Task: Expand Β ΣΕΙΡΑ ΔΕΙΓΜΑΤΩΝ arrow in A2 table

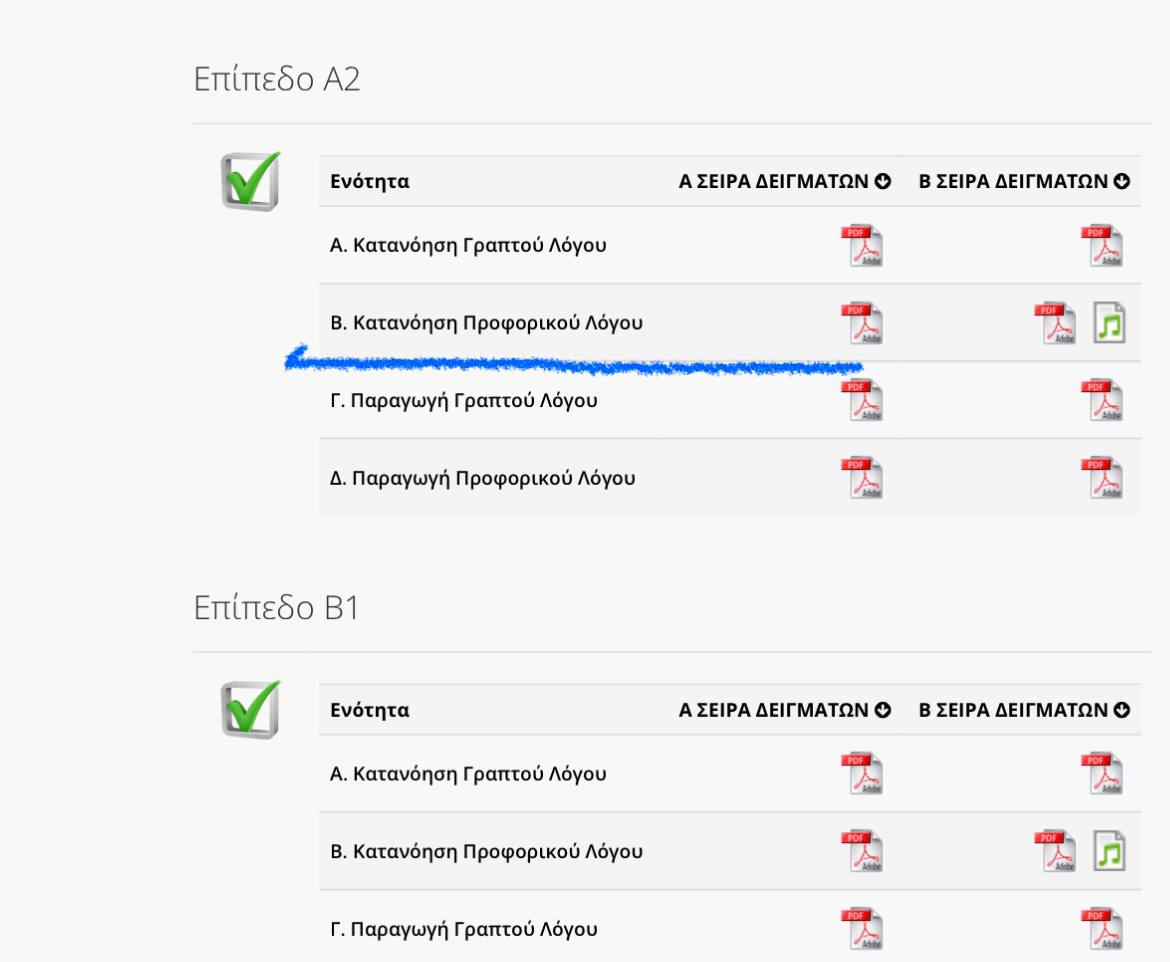Action: coord(1122,182)
